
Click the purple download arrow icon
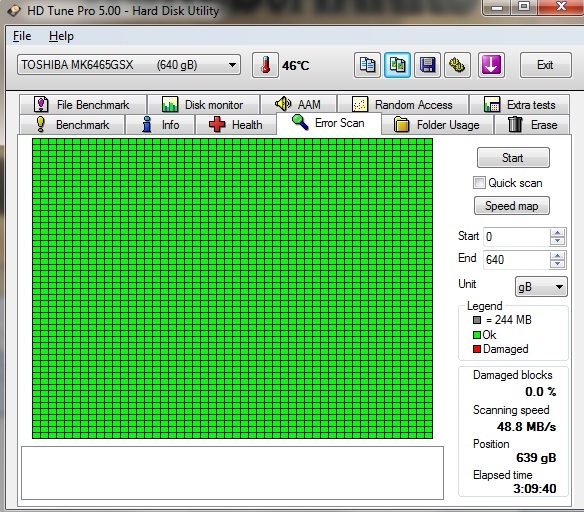(x=491, y=65)
